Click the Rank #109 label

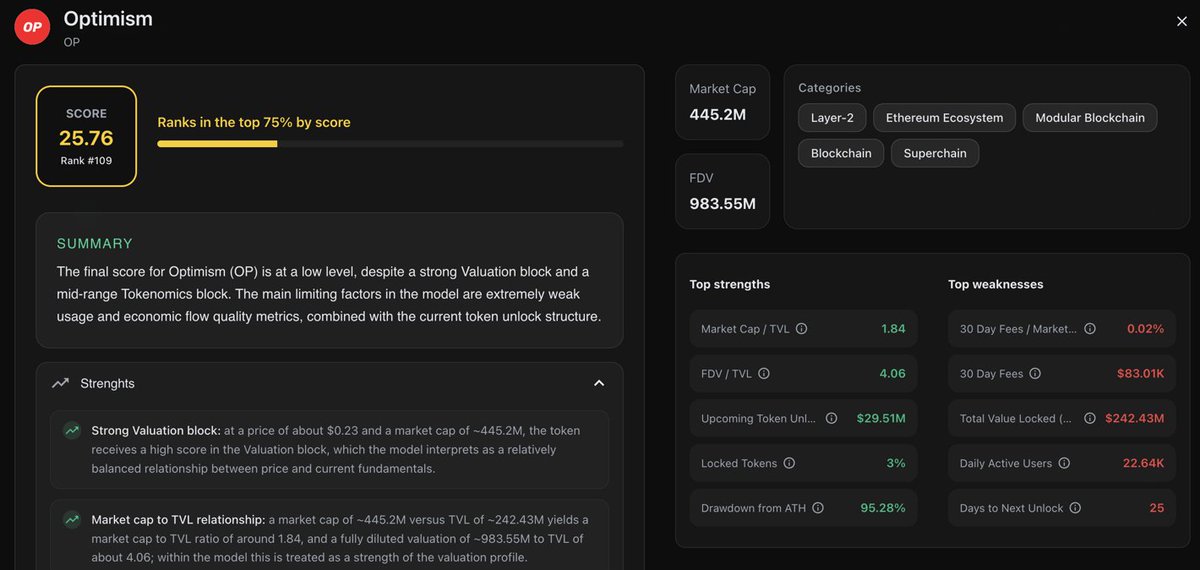pyautogui.click(x=86, y=161)
